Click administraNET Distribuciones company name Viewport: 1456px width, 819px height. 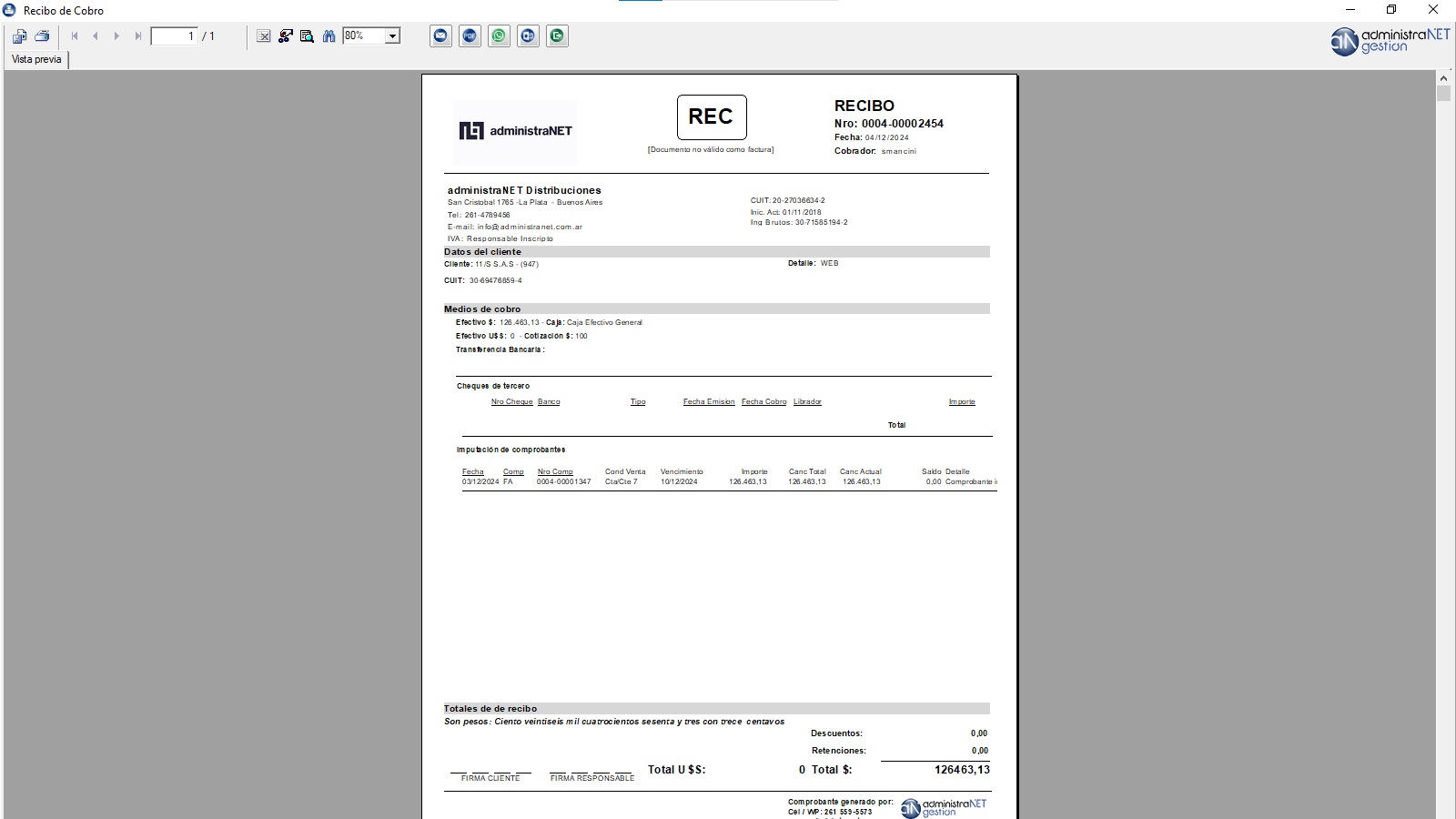tap(524, 190)
